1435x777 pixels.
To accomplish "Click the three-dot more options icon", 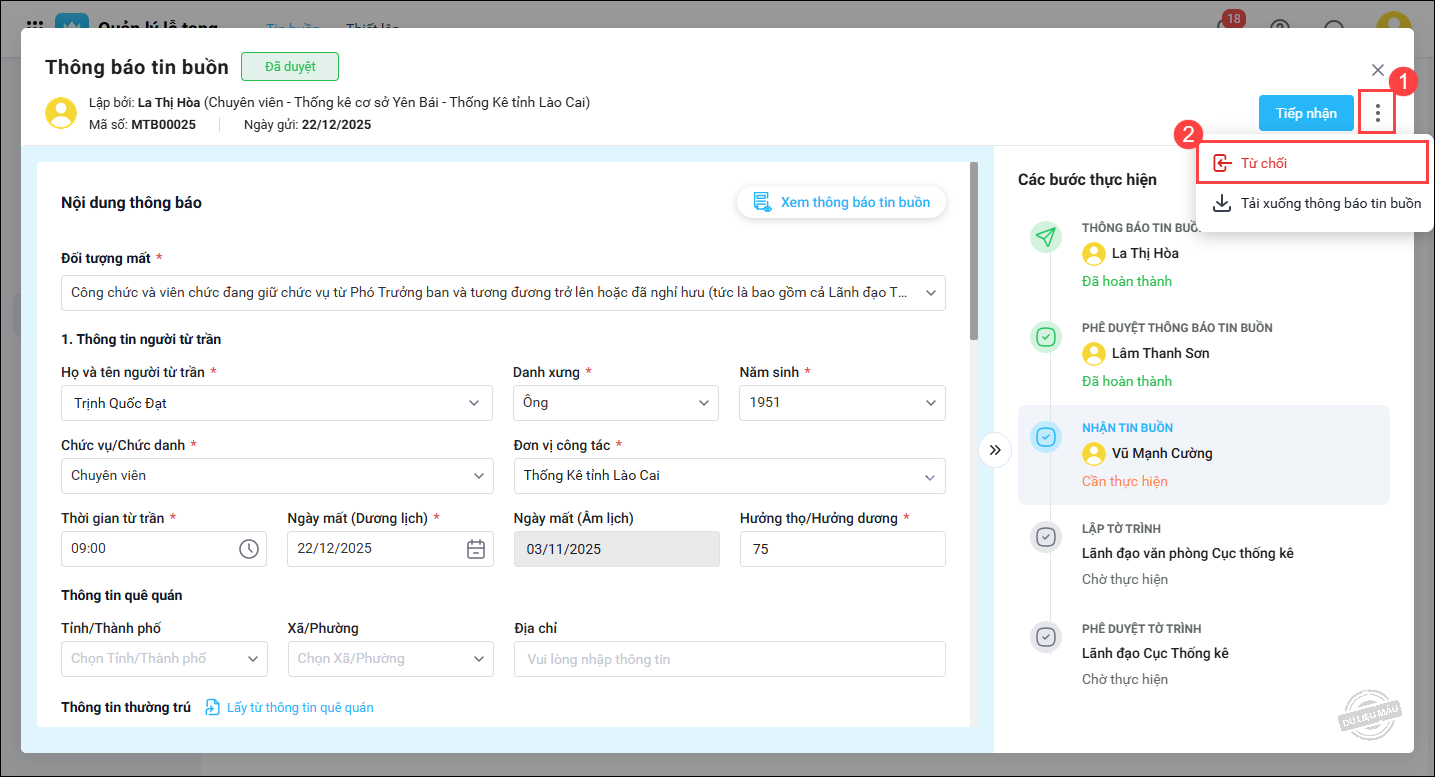I will [1377, 114].
